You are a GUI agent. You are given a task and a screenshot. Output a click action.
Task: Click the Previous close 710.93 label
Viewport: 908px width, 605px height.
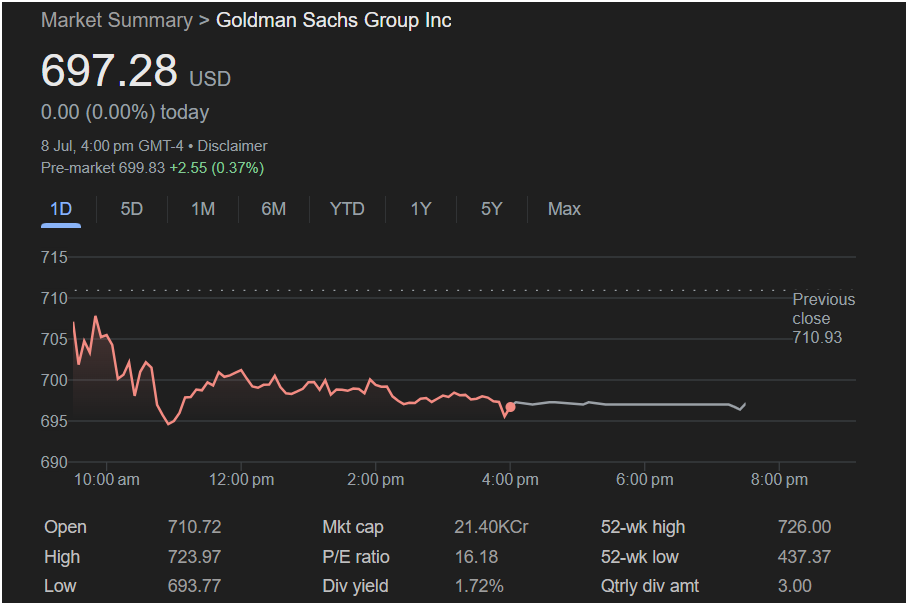(x=823, y=318)
